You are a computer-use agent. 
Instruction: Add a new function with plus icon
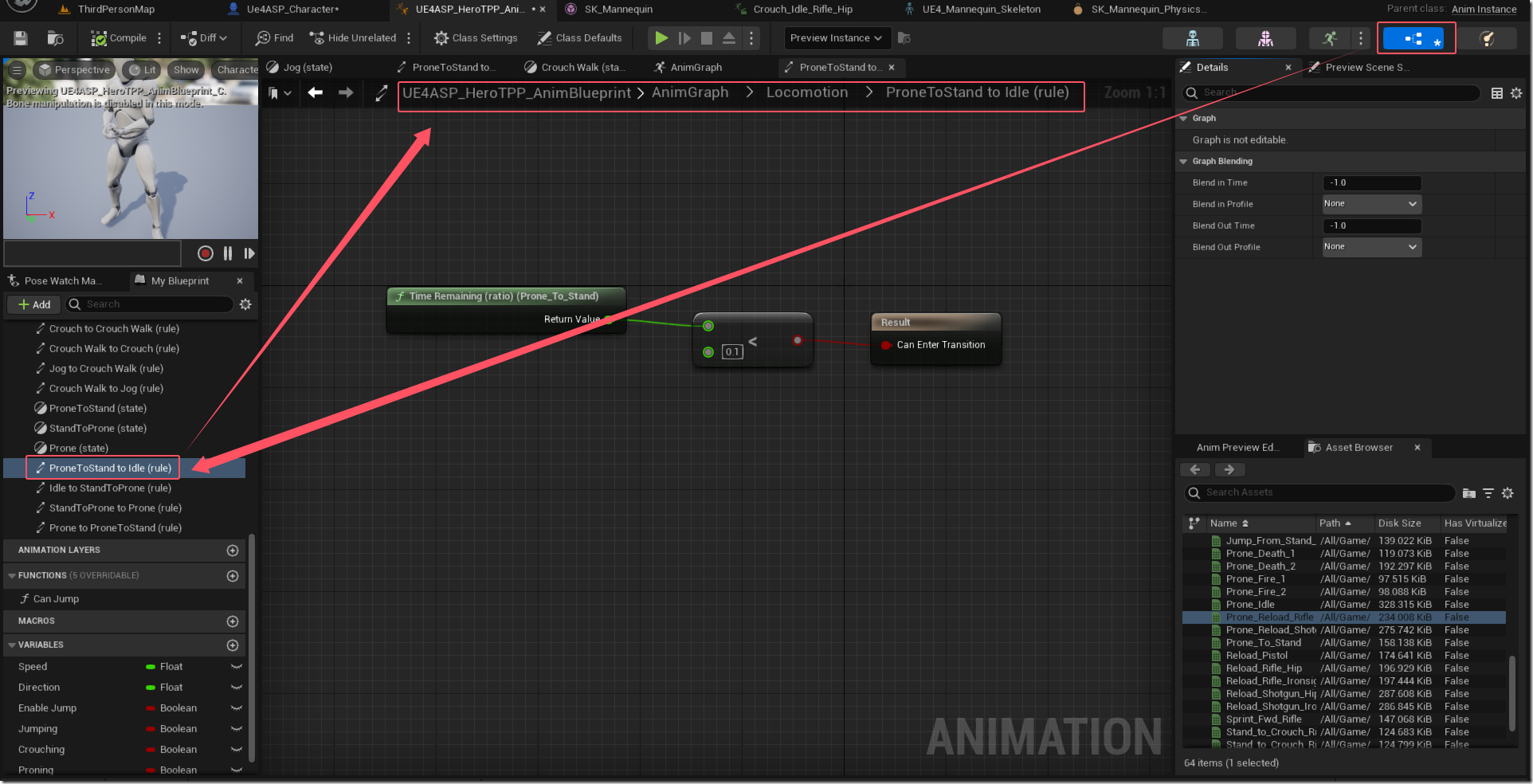pyautogui.click(x=233, y=576)
